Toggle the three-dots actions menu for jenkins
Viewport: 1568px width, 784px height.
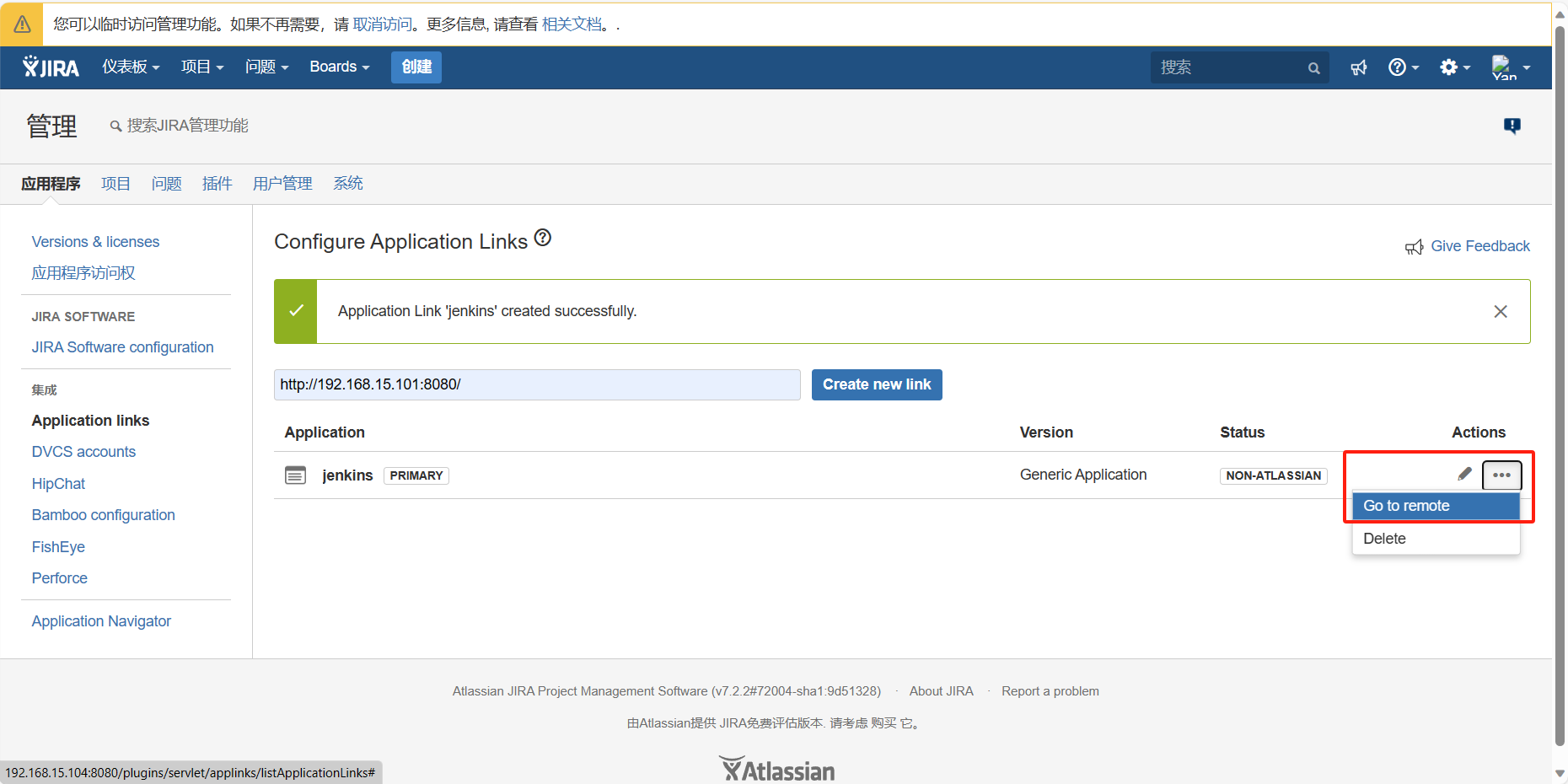1501,475
